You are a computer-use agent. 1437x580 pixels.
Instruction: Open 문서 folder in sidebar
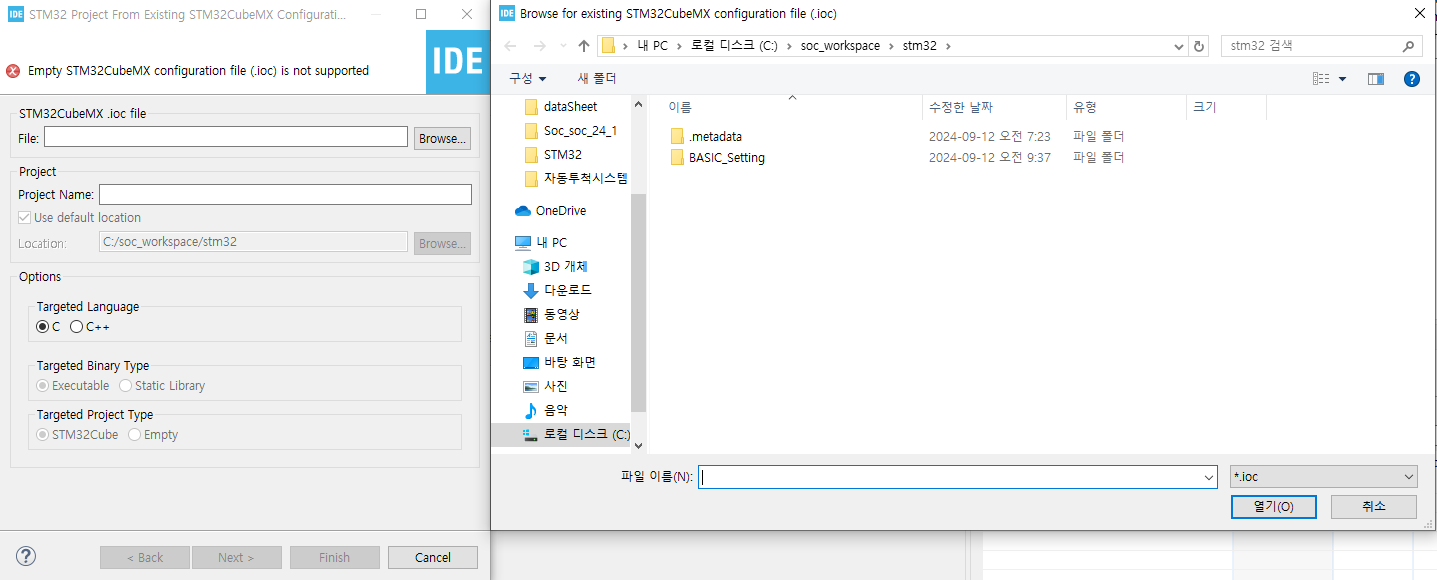[x=546, y=339]
